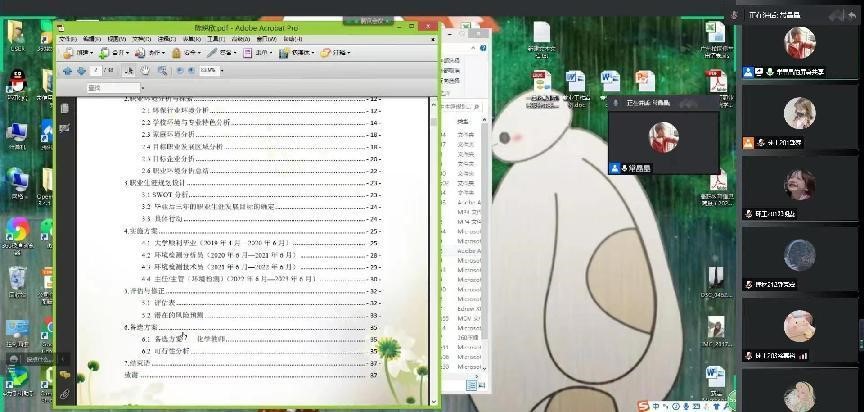
Task: Open the File menu in Acrobat
Action: click(67, 40)
